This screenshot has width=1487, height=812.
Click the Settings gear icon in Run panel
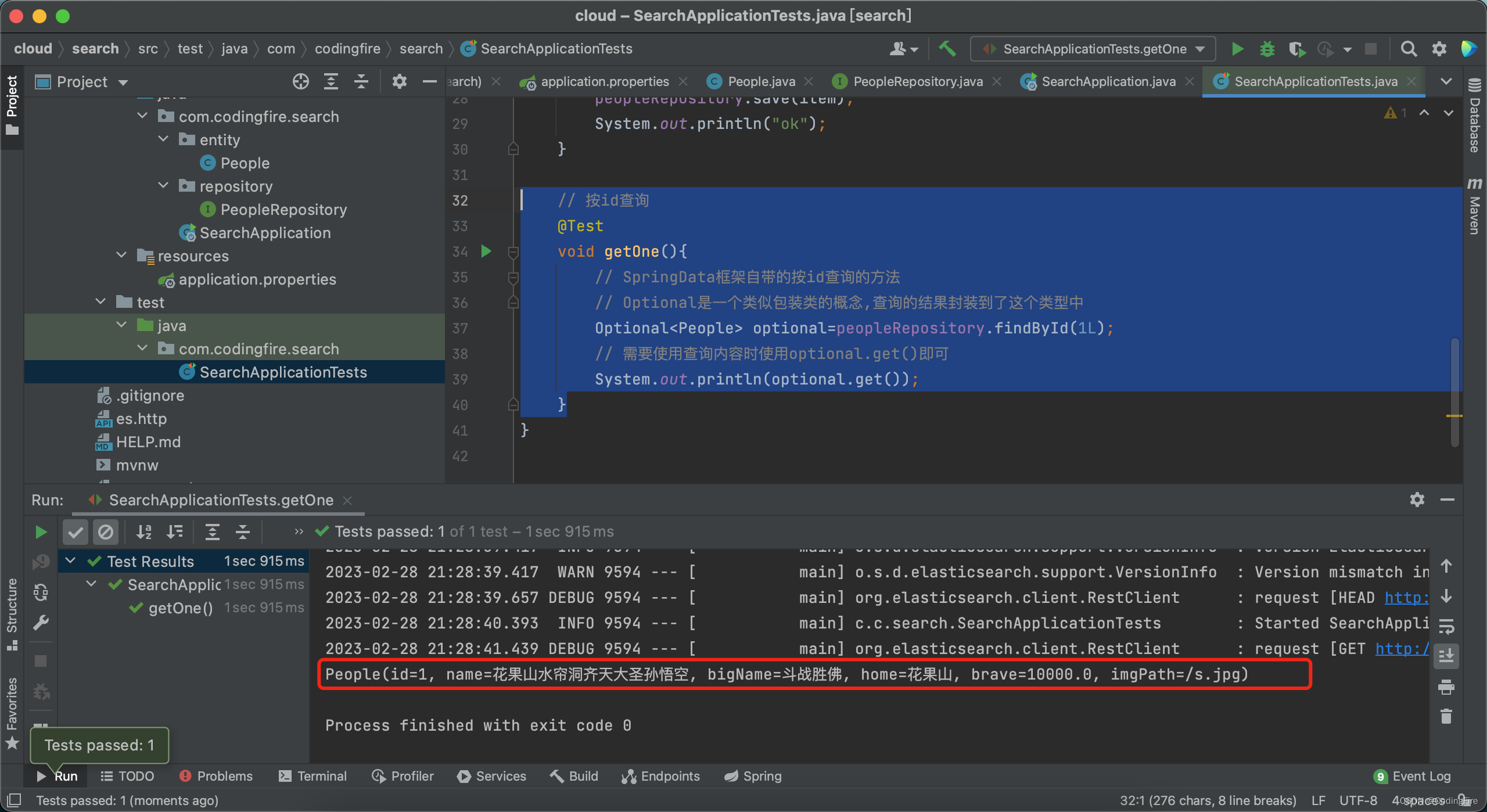(x=1418, y=499)
